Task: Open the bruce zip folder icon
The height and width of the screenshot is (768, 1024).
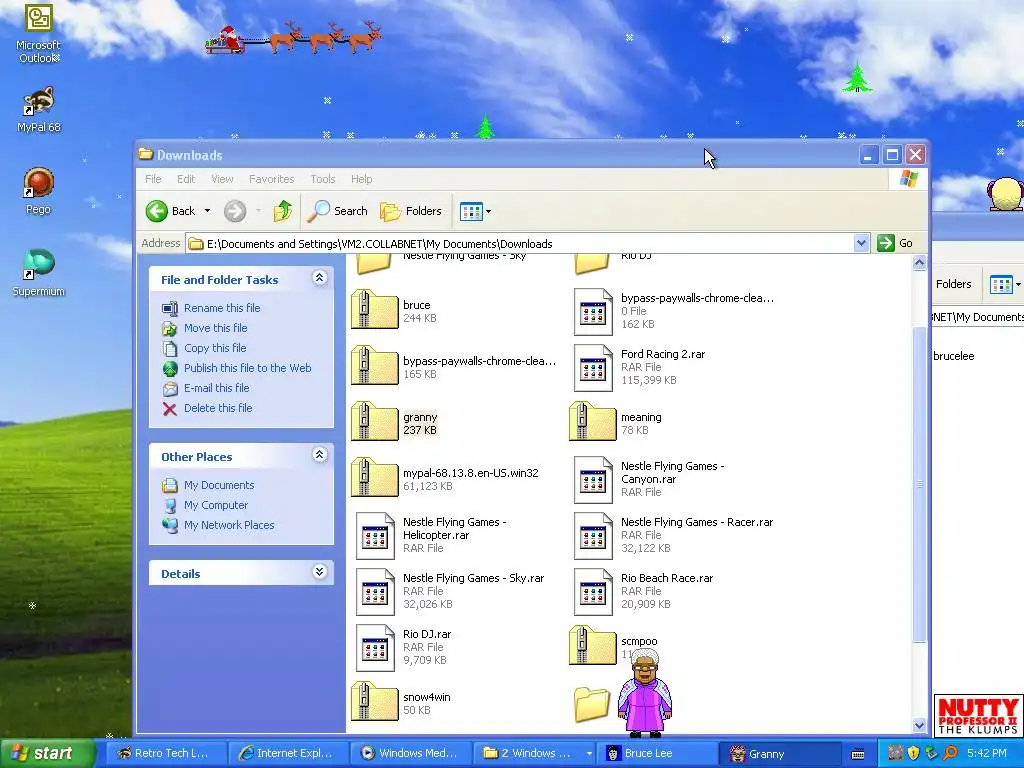Action: 374,310
